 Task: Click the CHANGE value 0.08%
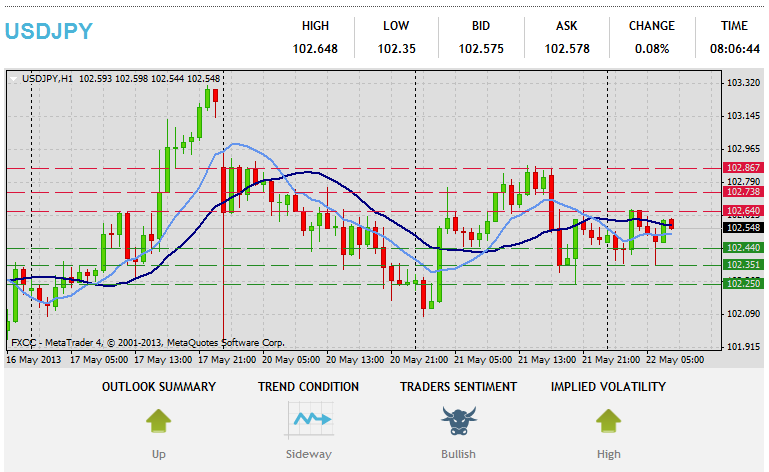(652, 49)
